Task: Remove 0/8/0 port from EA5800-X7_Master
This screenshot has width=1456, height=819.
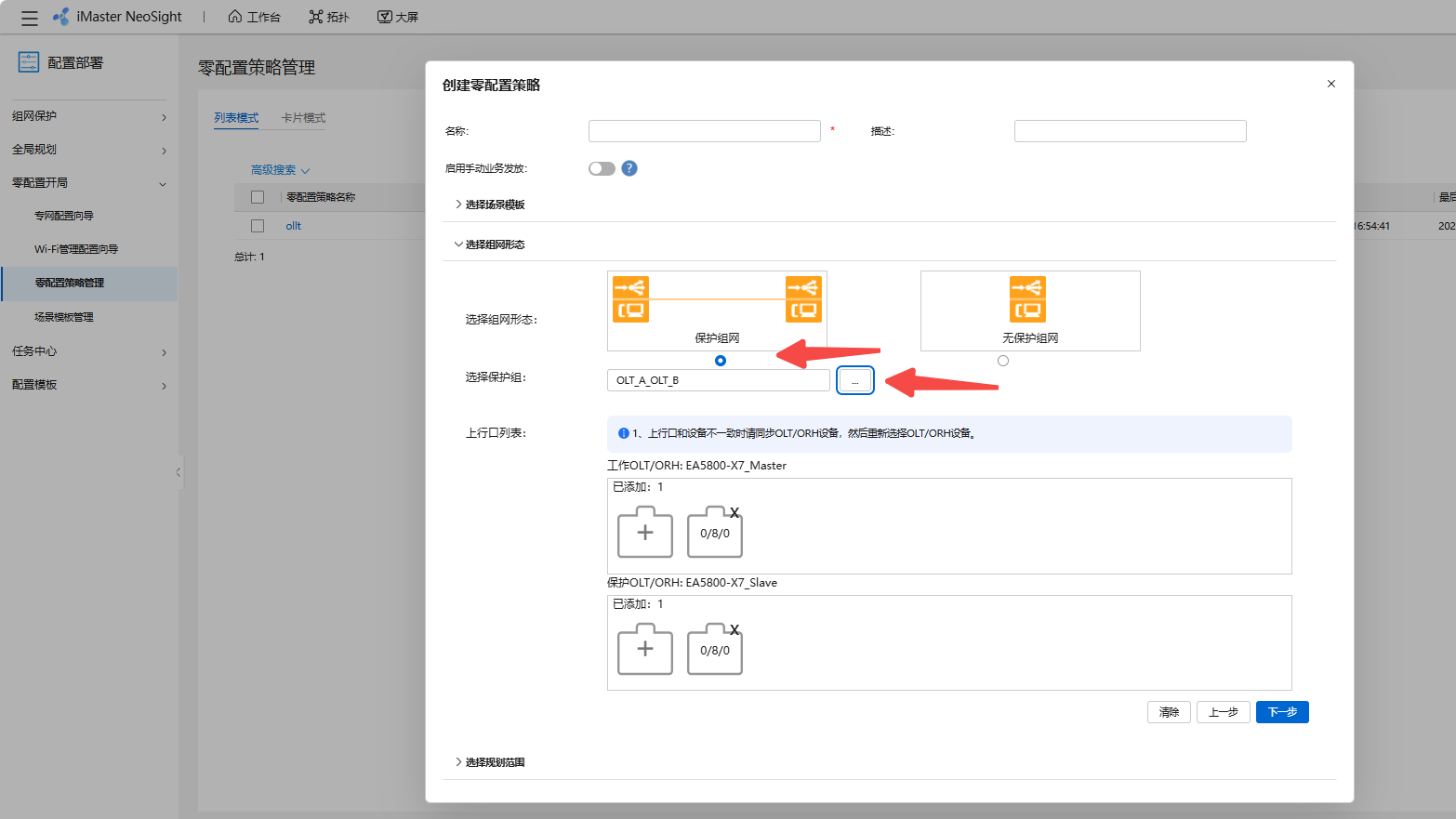Action: click(x=735, y=513)
